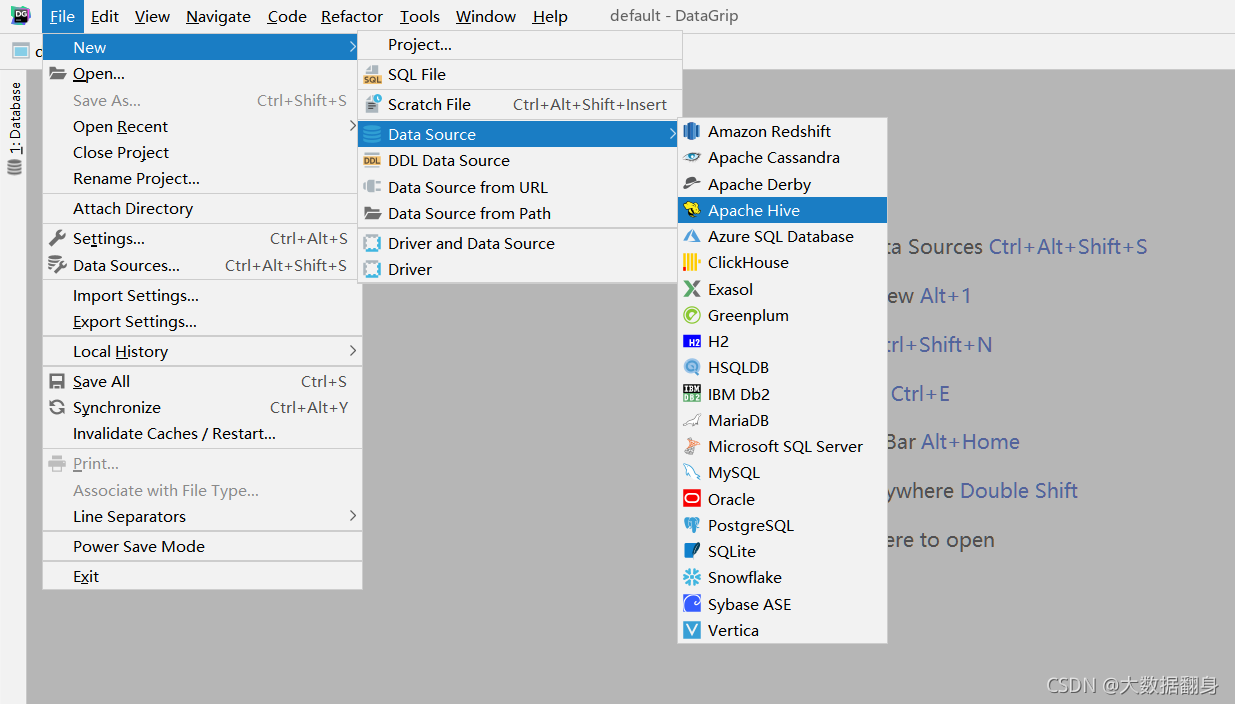Click the Settings wrench icon
1235x704 pixels.
click(x=57, y=239)
